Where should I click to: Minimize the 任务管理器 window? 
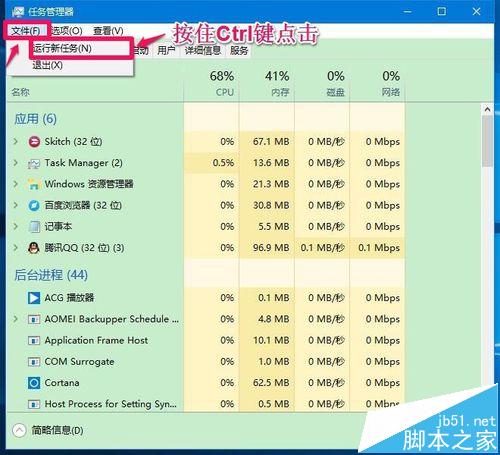coord(407,12)
